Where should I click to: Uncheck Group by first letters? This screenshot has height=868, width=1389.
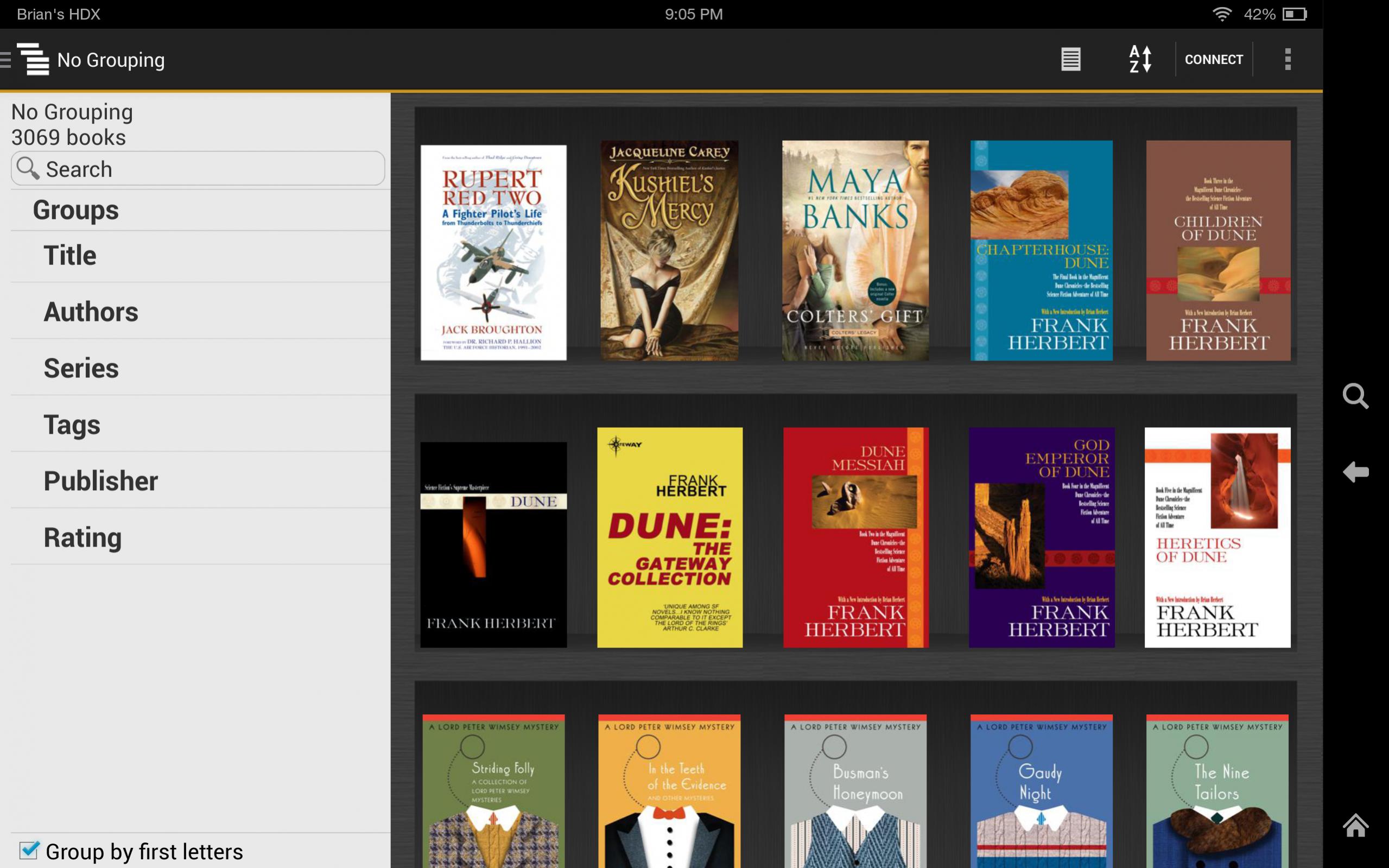pos(29,850)
